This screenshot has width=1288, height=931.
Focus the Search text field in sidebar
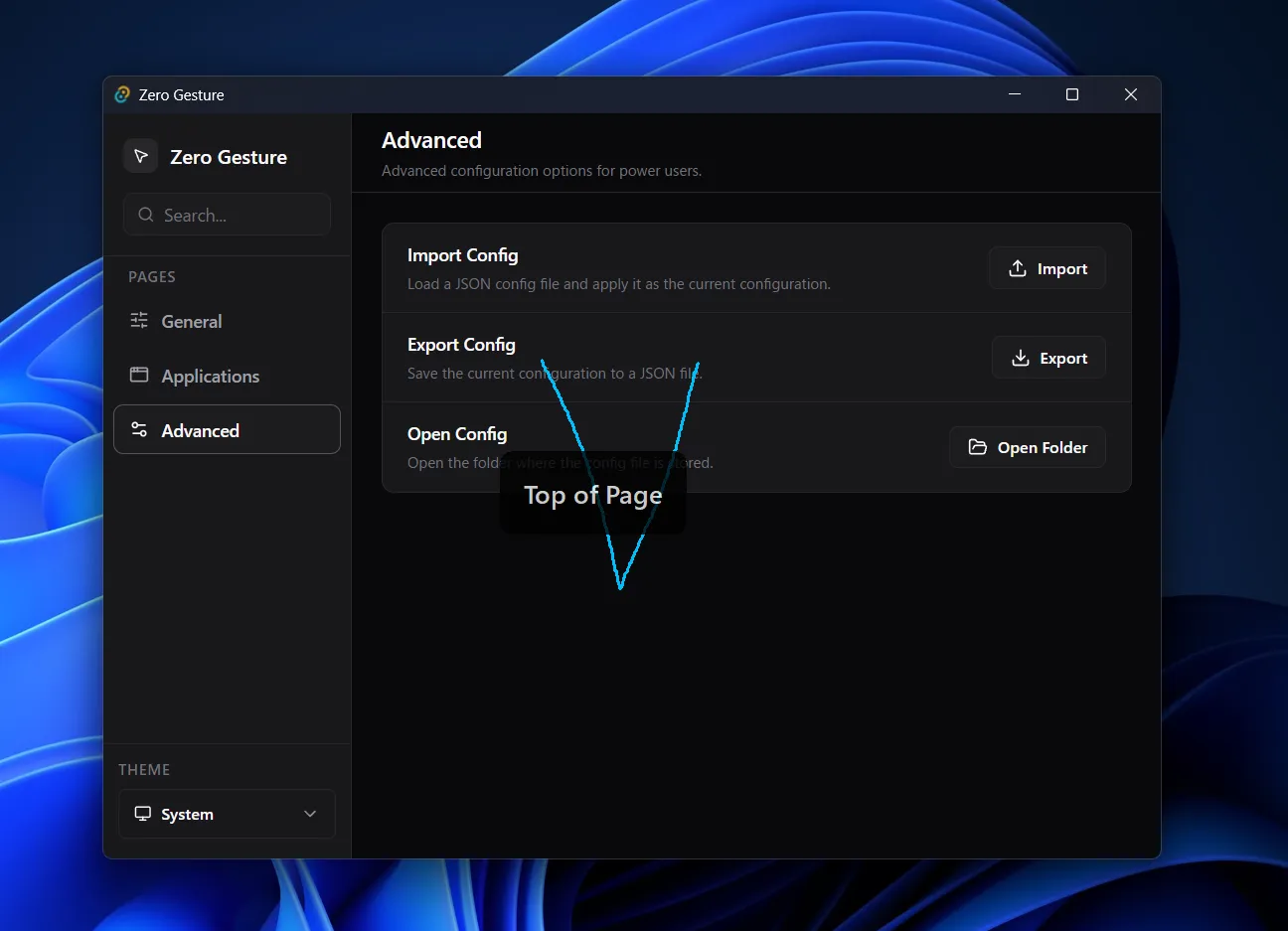click(239, 215)
